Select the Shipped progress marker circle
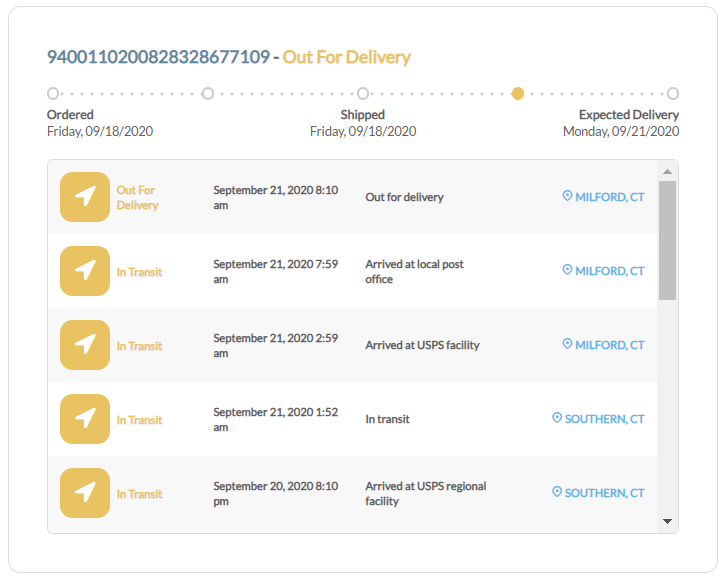The height and width of the screenshot is (579, 727). point(363,94)
